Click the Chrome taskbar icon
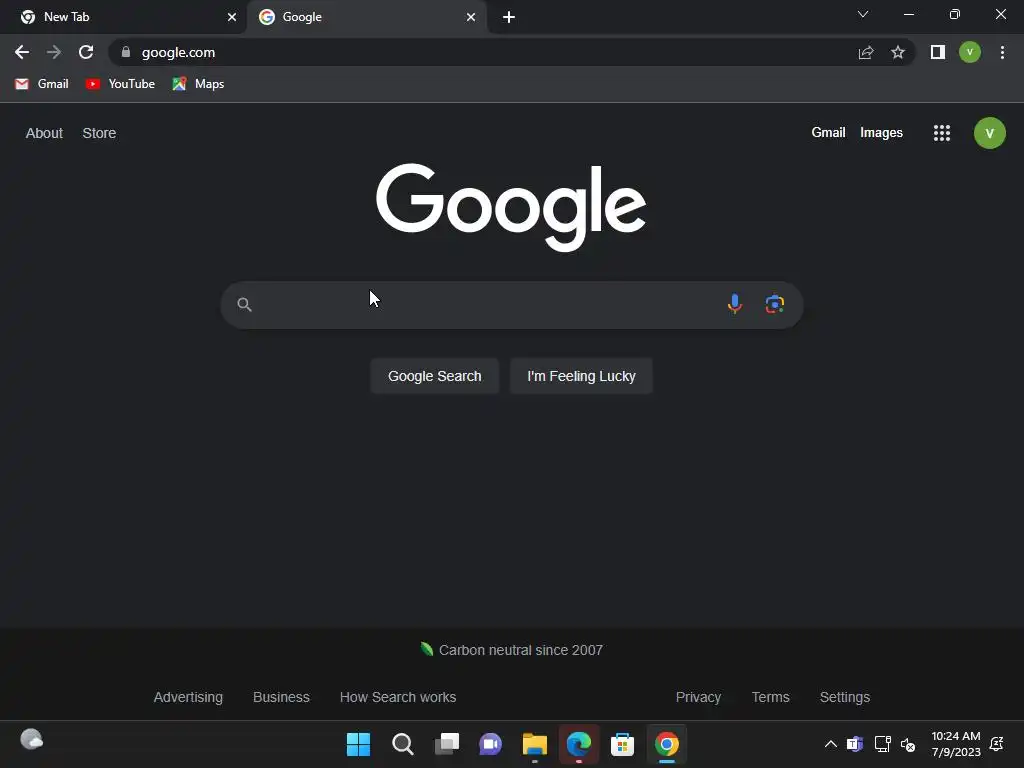Image resolution: width=1024 pixels, height=768 pixels. [667, 744]
